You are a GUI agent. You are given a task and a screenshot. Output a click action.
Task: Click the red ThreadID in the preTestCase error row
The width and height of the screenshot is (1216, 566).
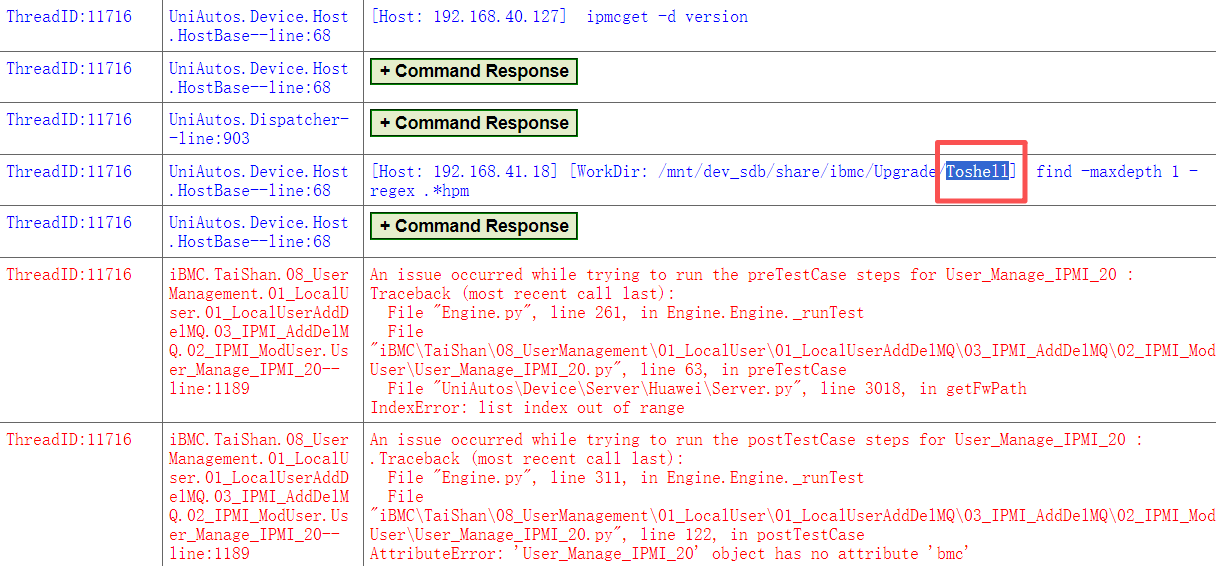(69, 275)
